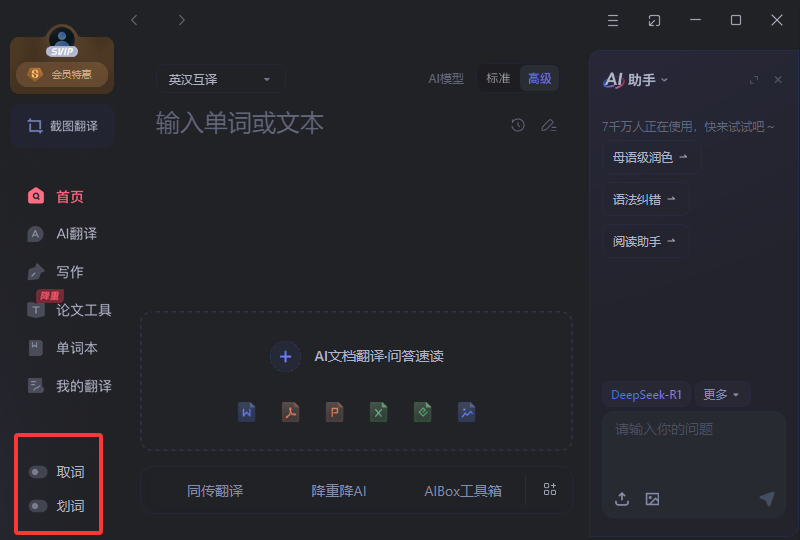Click the image attach icon in AI chat
Viewport: 800px width, 540px height.
(x=652, y=499)
